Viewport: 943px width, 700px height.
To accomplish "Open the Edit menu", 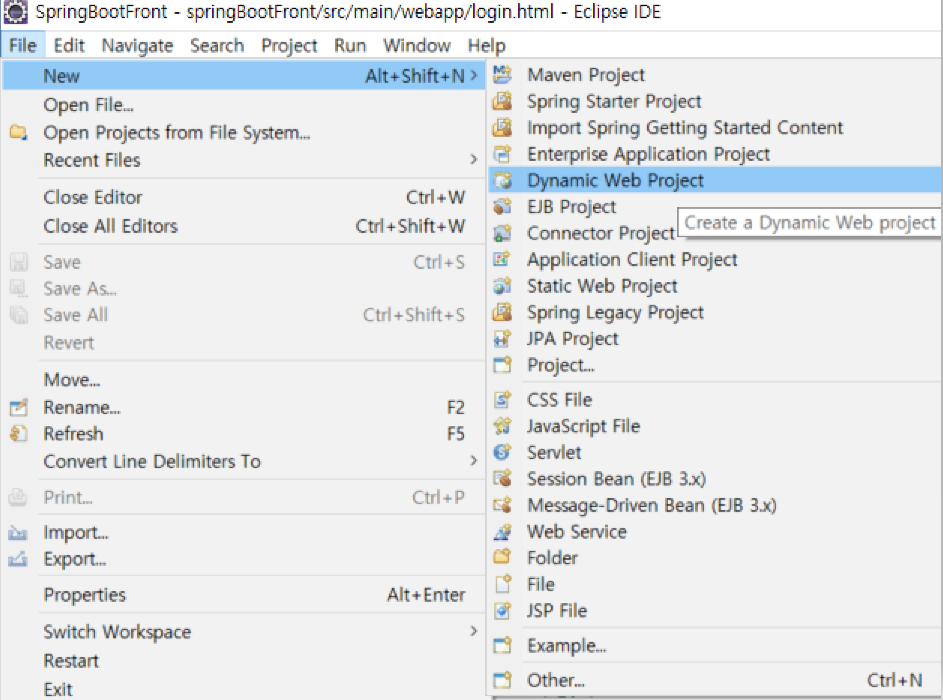I will [x=69, y=45].
